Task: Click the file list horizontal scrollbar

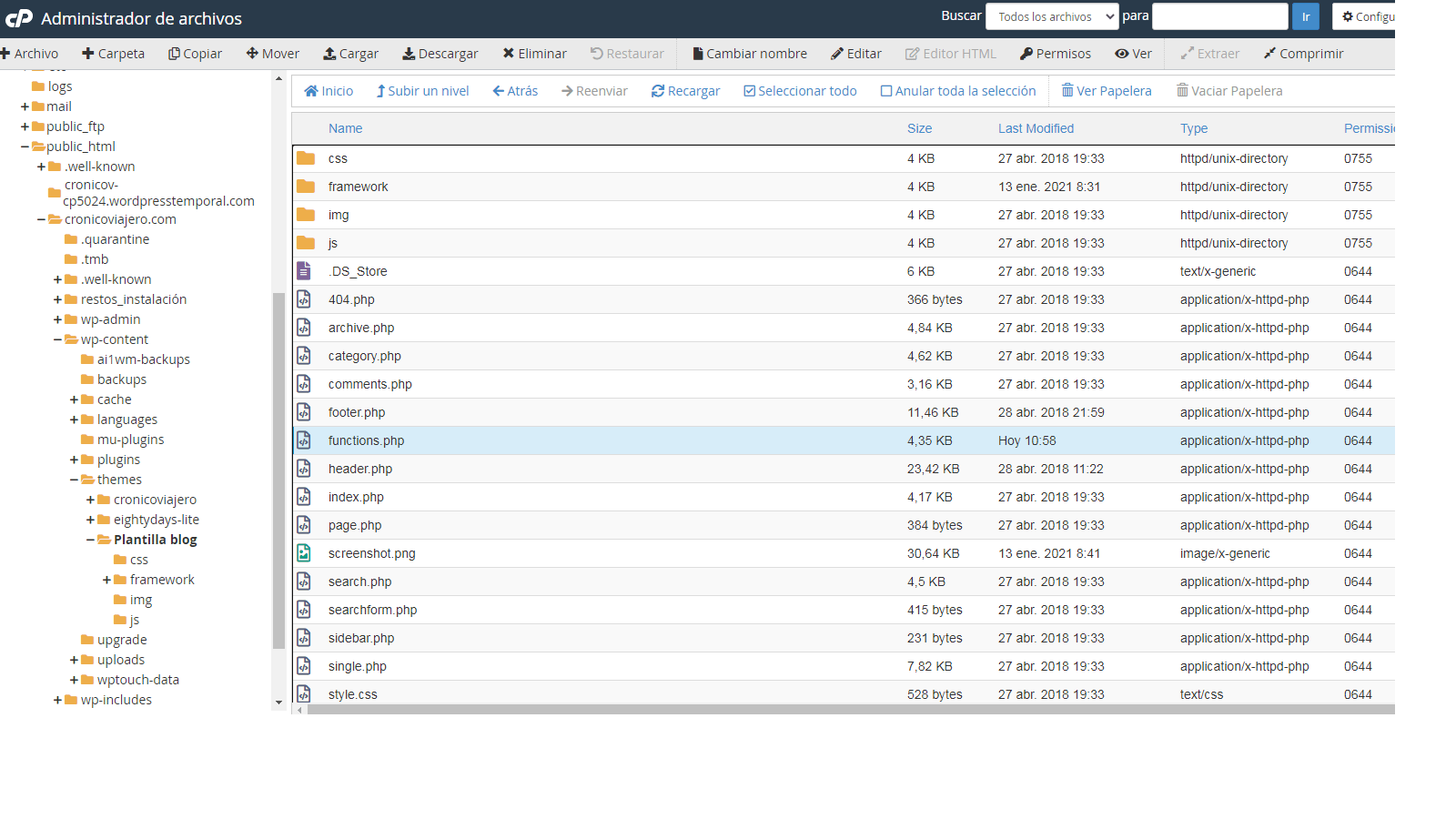Action: coord(851,710)
